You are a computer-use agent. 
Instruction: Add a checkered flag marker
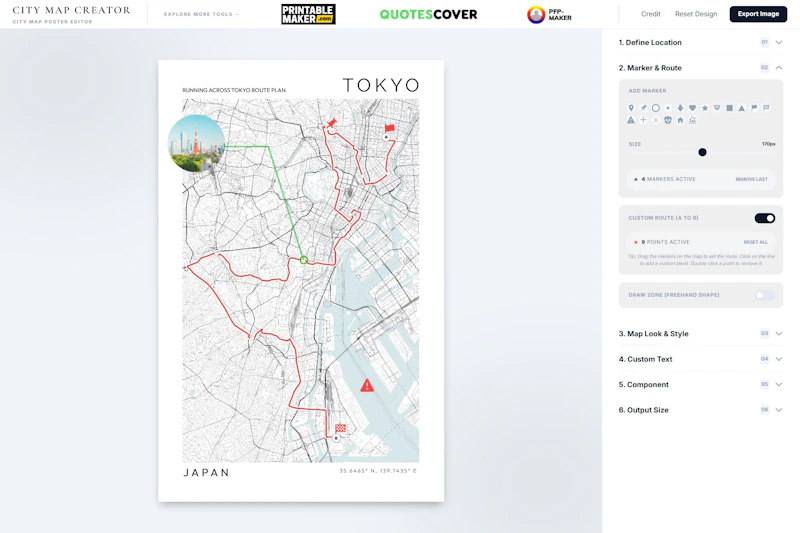pyautogui.click(x=766, y=108)
